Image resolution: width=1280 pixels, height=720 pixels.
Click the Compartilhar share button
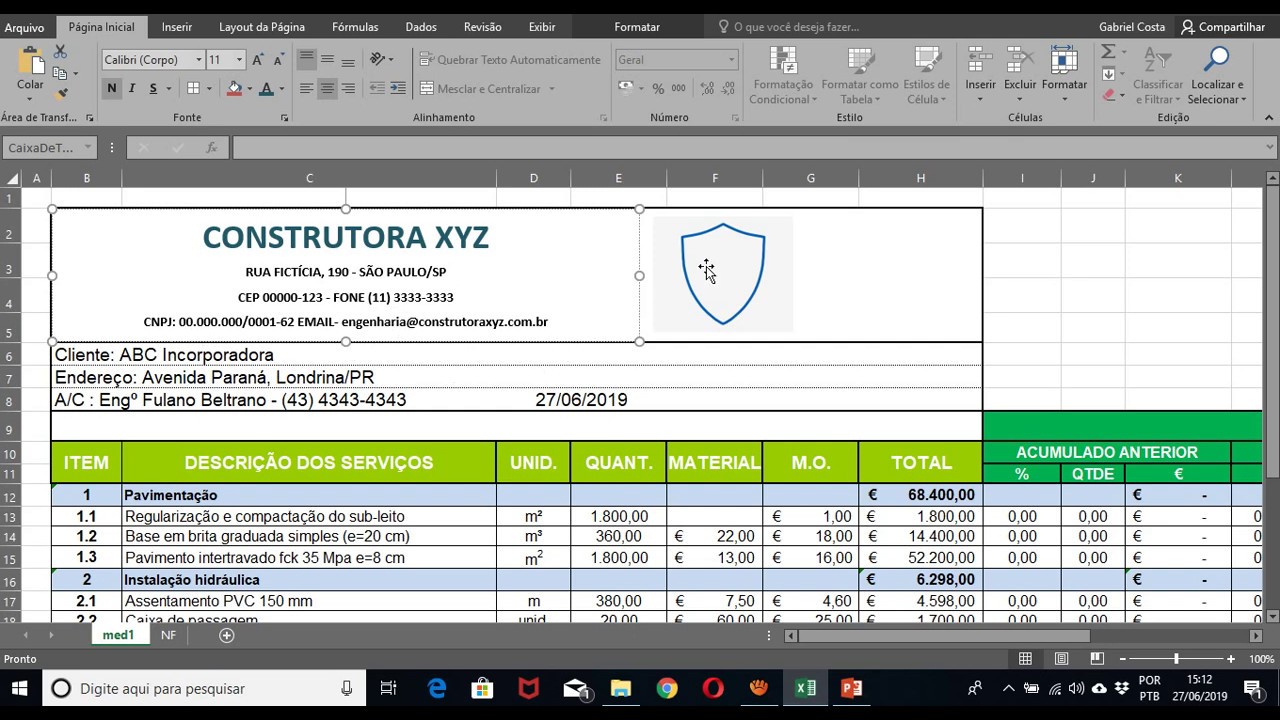1223,27
